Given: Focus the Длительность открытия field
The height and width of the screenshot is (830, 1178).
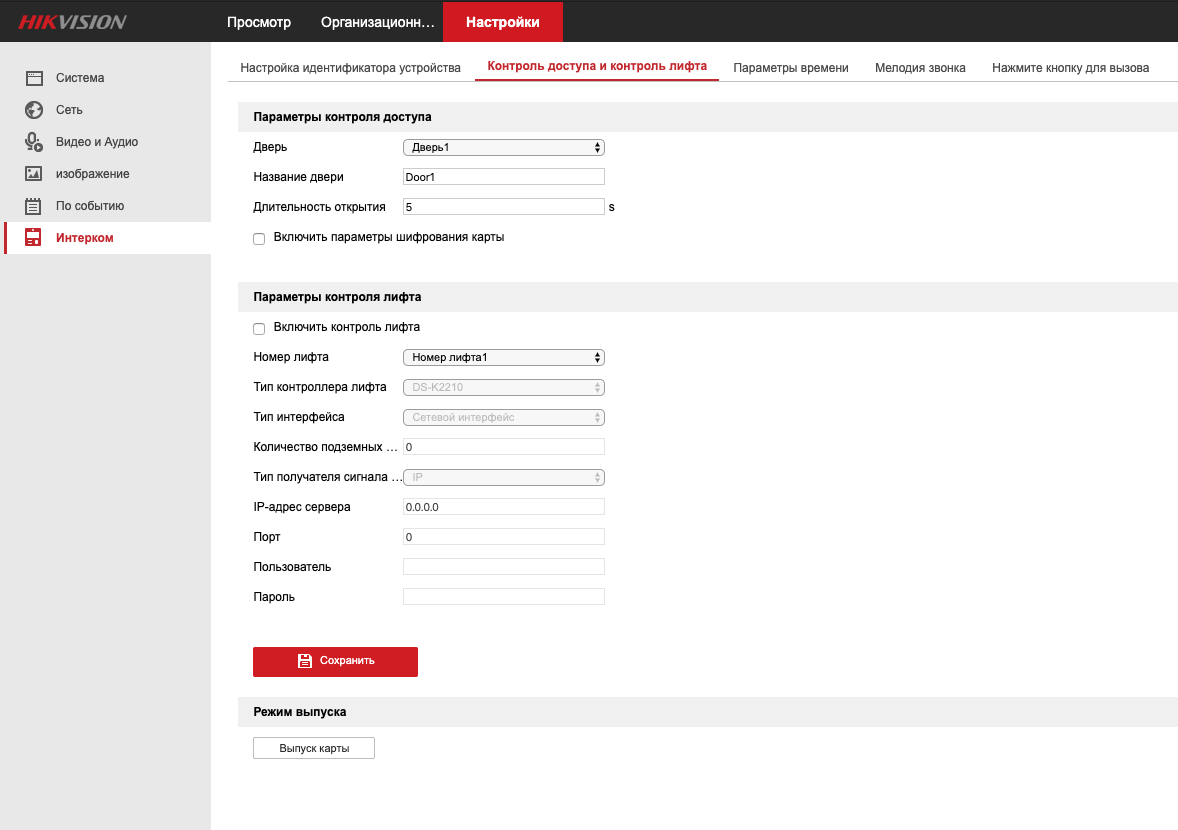Looking at the screenshot, I should (x=503, y=207).
